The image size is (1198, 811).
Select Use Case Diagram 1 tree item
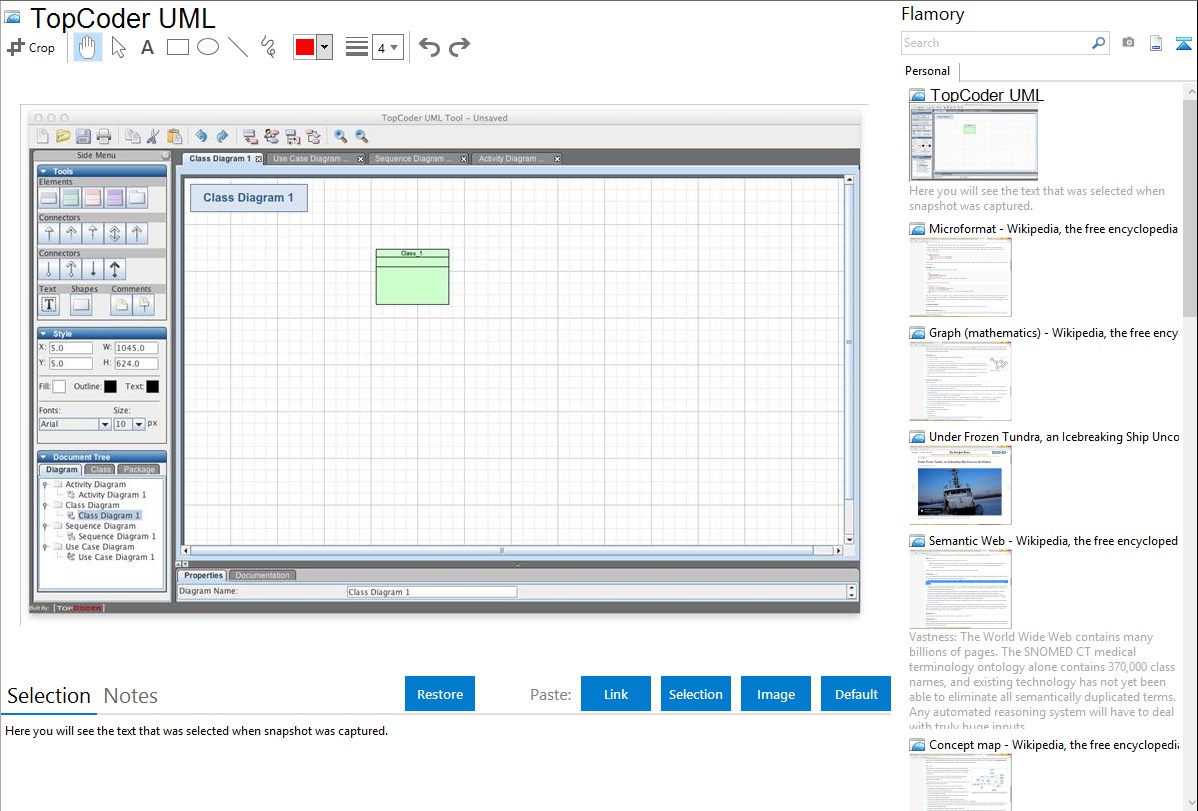[115, 557]
